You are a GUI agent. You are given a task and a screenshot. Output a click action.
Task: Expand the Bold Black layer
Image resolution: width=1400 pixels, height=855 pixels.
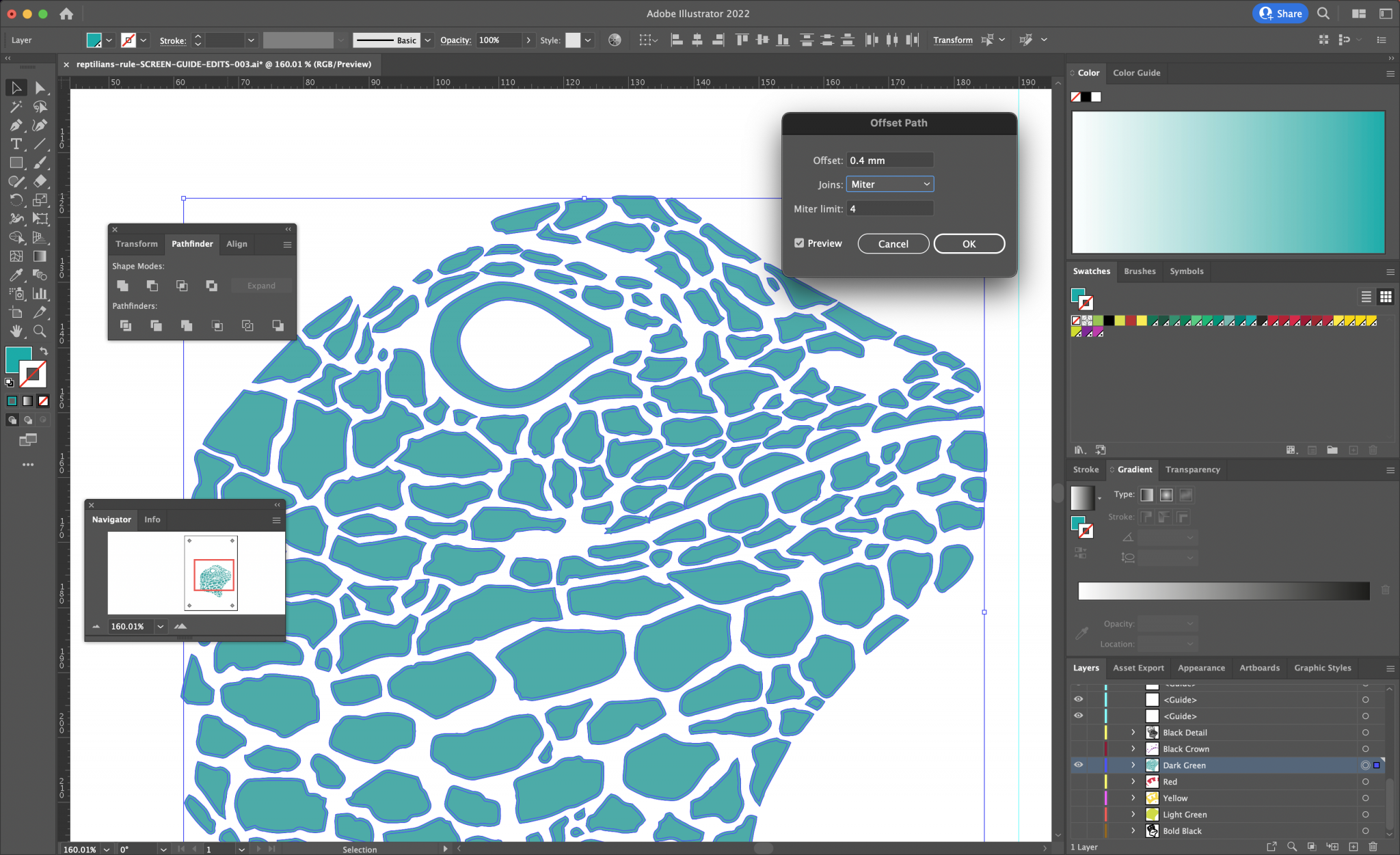(1133, 830)
